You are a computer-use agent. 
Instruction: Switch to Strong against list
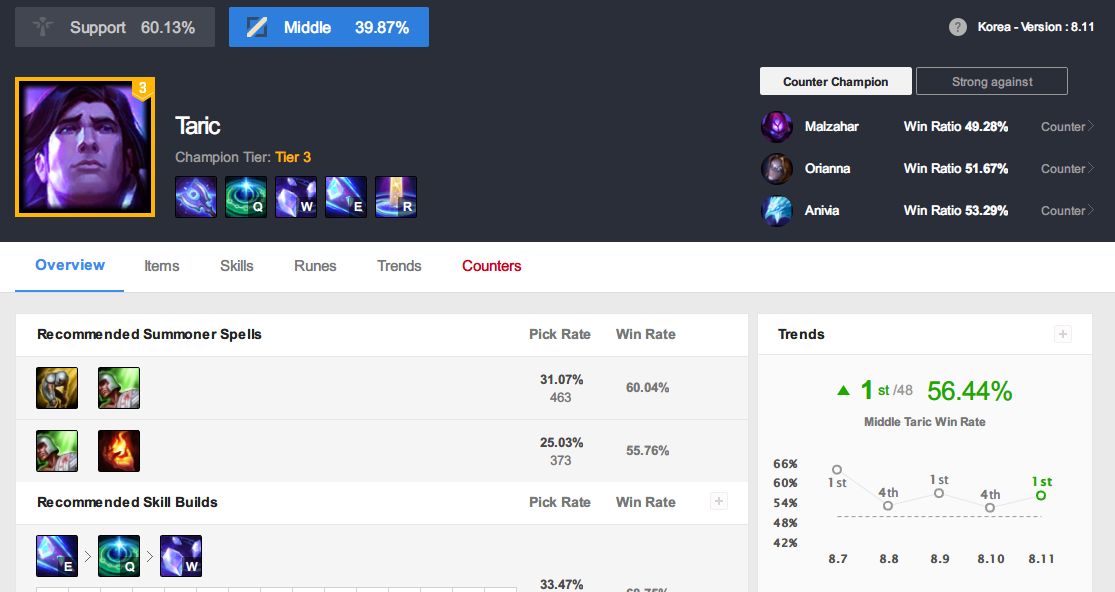(992, 81)
